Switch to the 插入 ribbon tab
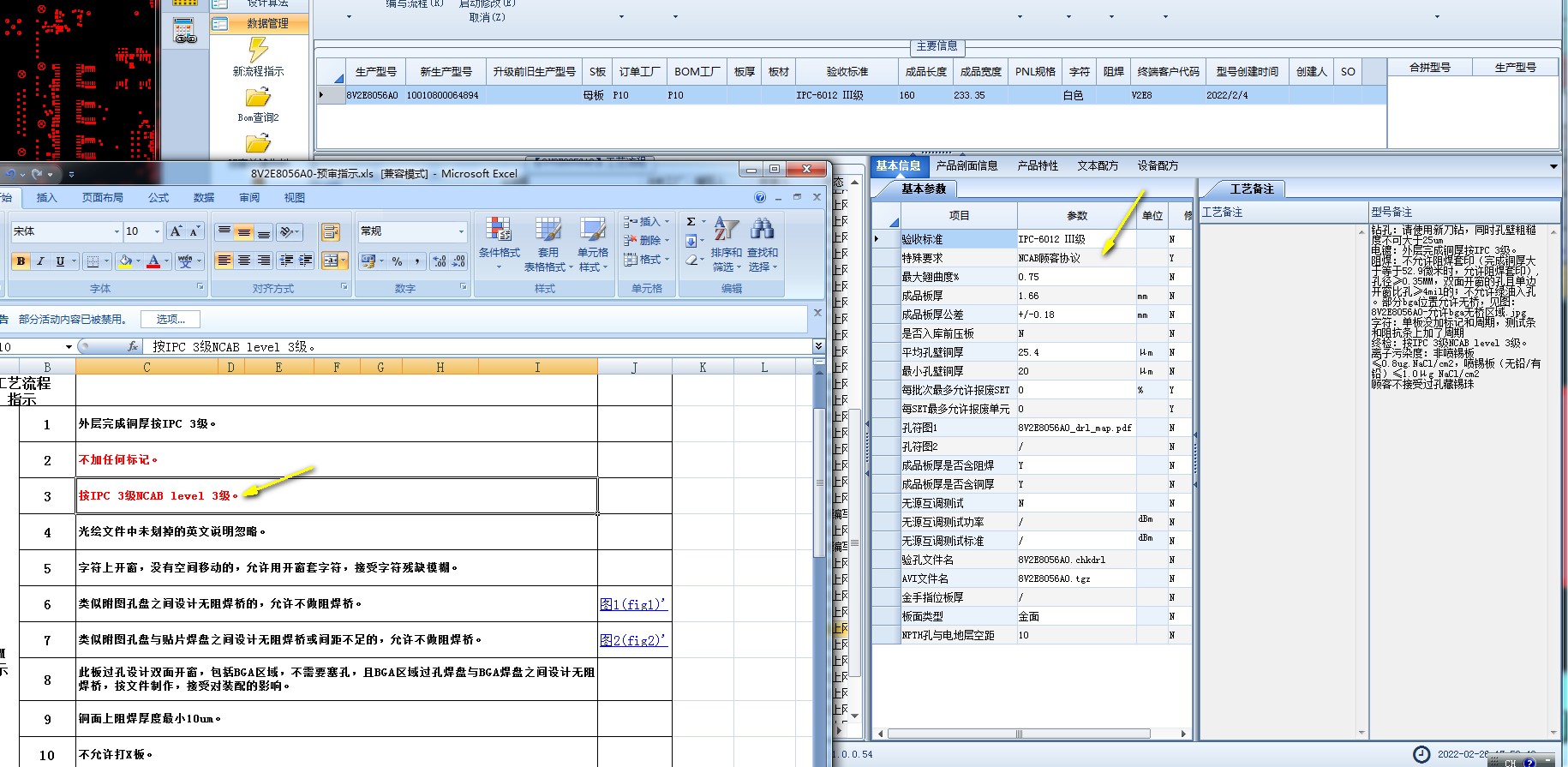The height and width of the screenshot is (767, 1568). pos(46,198)
